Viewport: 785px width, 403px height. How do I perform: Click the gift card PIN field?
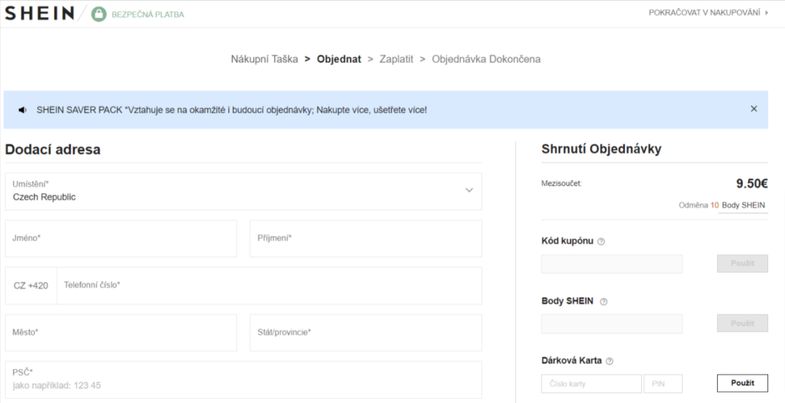point(663,383)
